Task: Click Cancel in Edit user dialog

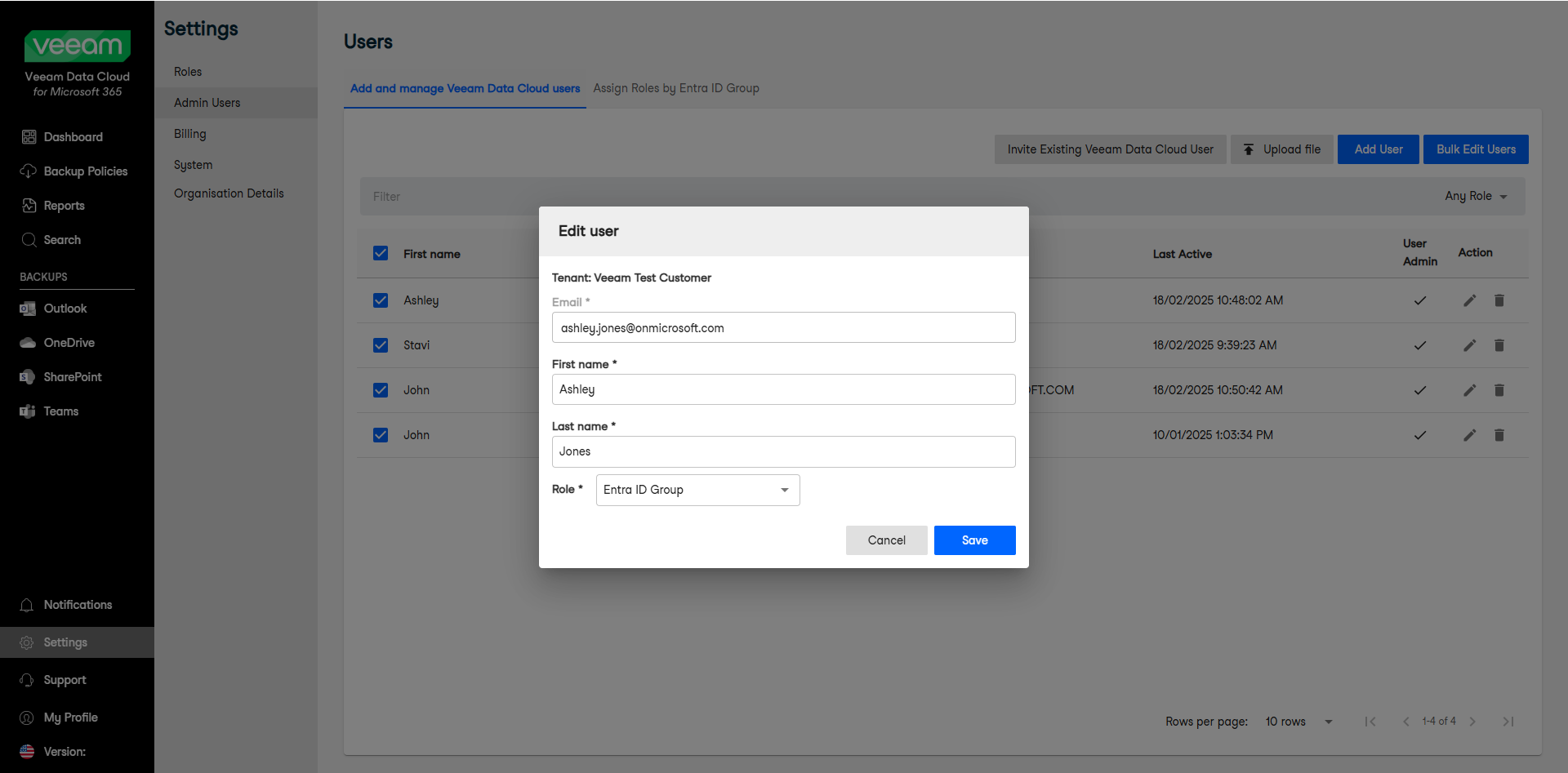Action: tap(887, 540)
